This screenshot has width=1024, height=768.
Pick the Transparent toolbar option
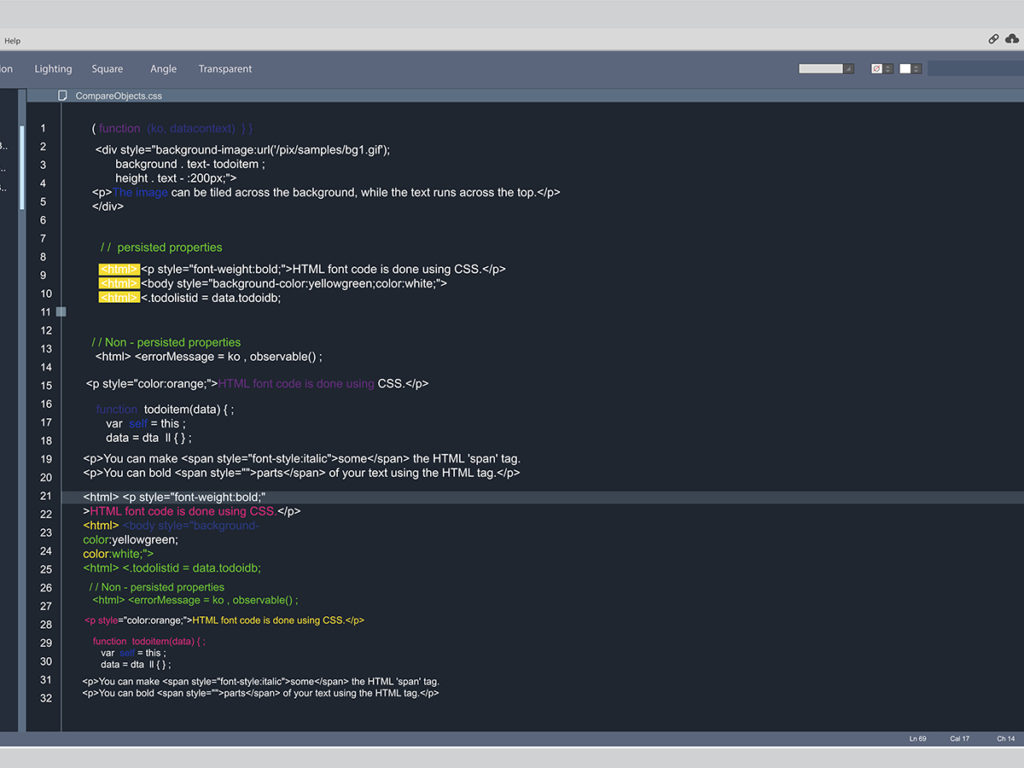225,69
